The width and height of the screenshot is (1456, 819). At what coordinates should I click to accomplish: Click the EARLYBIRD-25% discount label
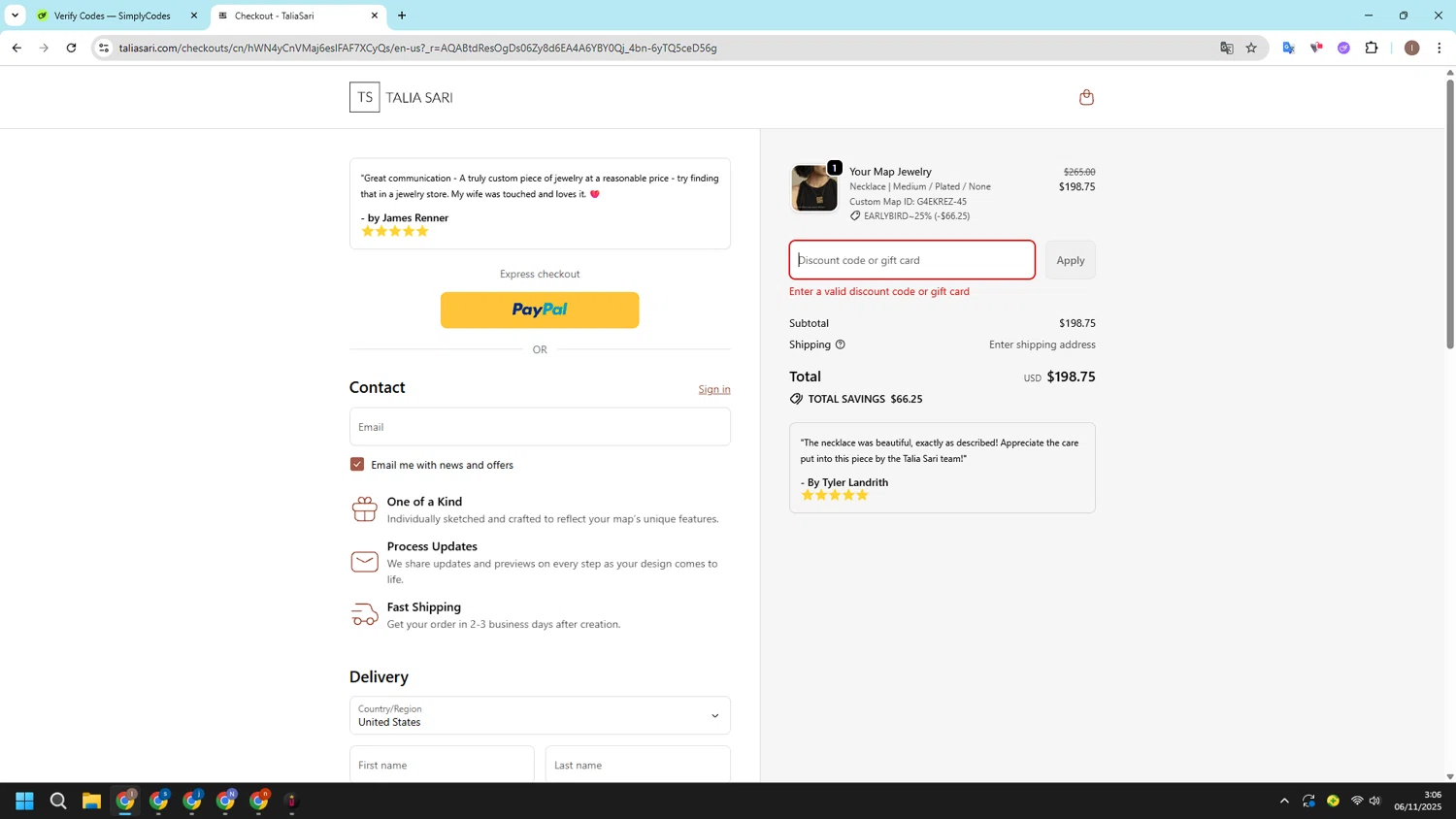[x=916, y=215]
